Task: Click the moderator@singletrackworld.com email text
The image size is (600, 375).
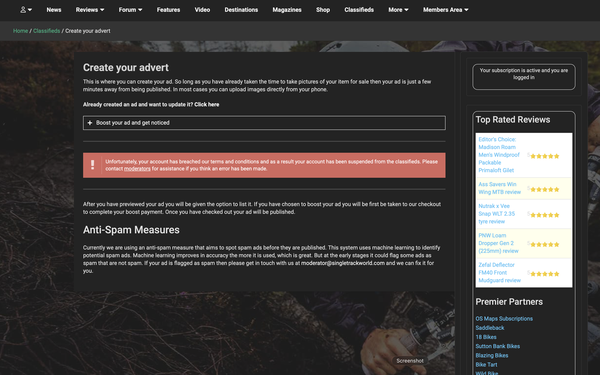Action: coord(343,263)
